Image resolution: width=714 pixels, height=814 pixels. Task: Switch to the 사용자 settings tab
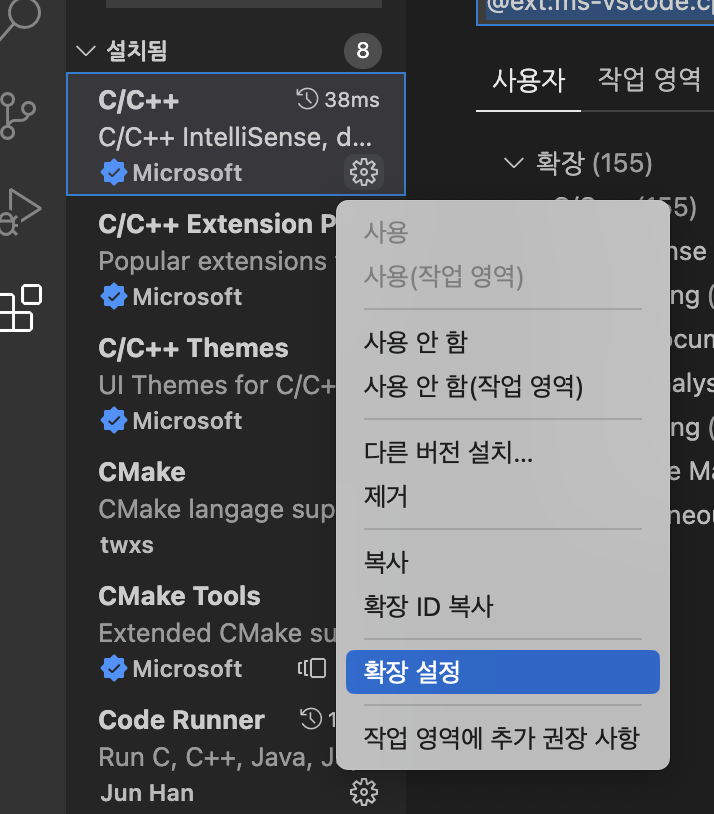[x=528, y=81]
